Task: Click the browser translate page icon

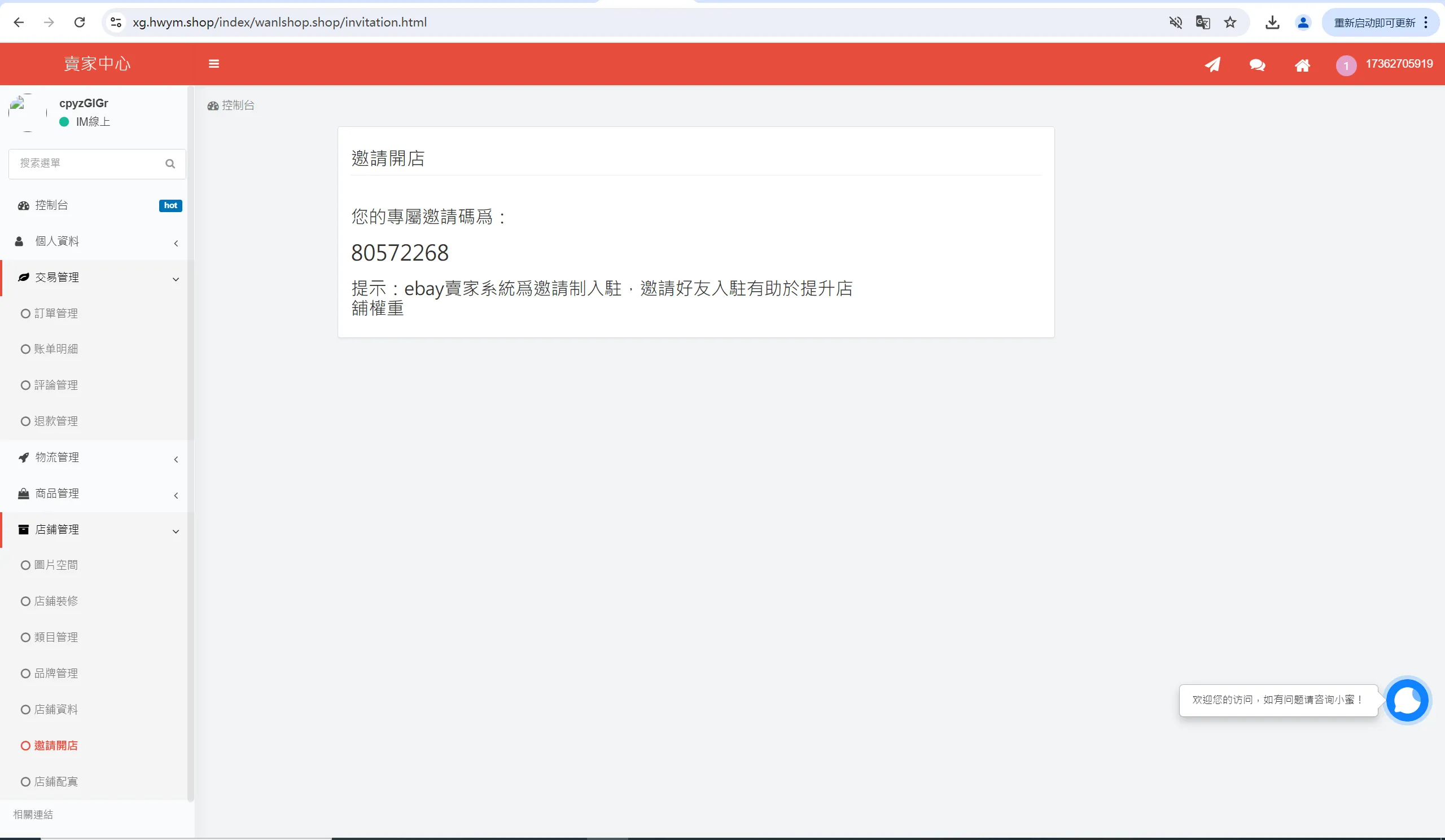Action: coord(1202,23)
